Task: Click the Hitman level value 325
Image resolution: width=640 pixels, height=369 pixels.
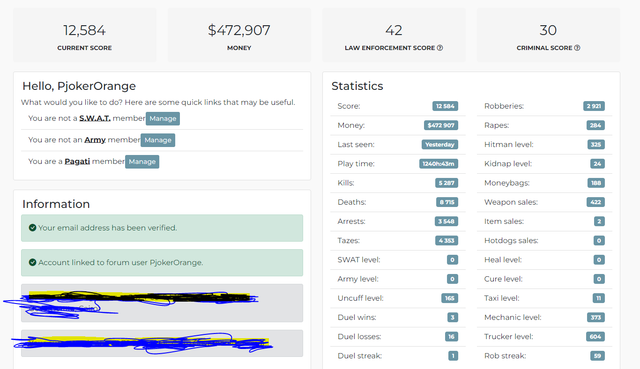Action: click(596, 144)
